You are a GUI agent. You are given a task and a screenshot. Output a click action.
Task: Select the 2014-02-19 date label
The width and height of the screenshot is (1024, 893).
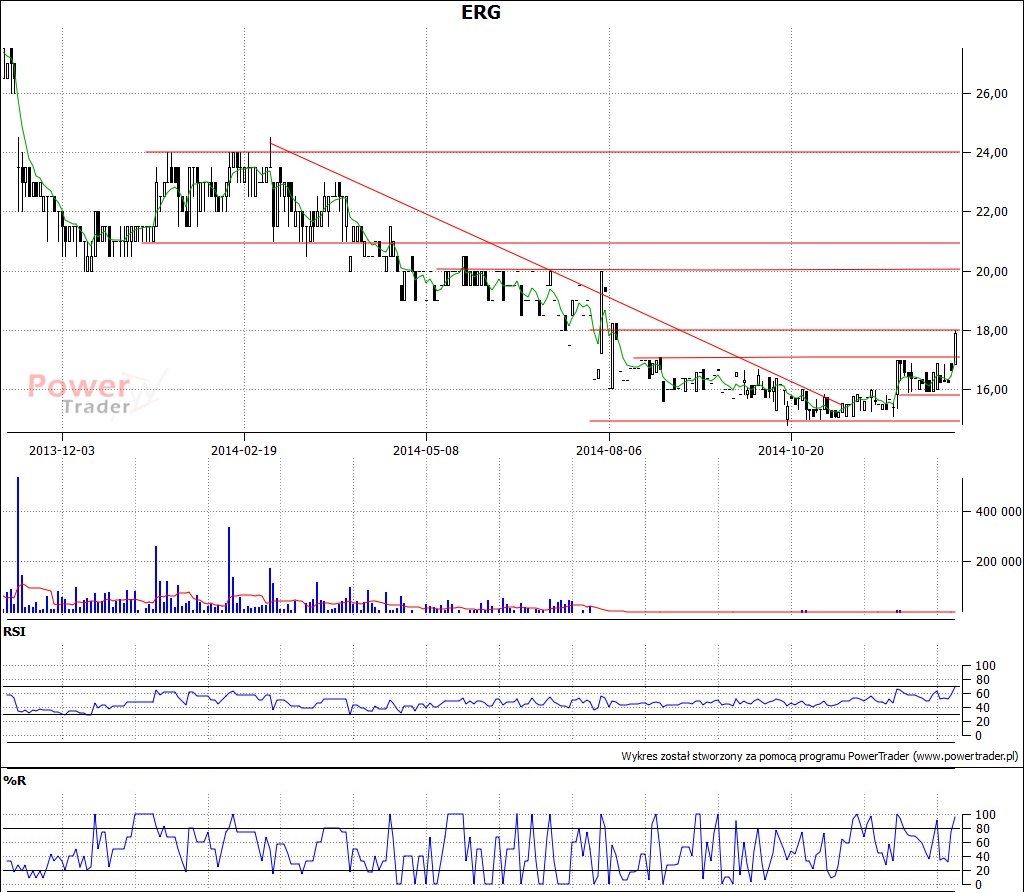pos(244,451)
